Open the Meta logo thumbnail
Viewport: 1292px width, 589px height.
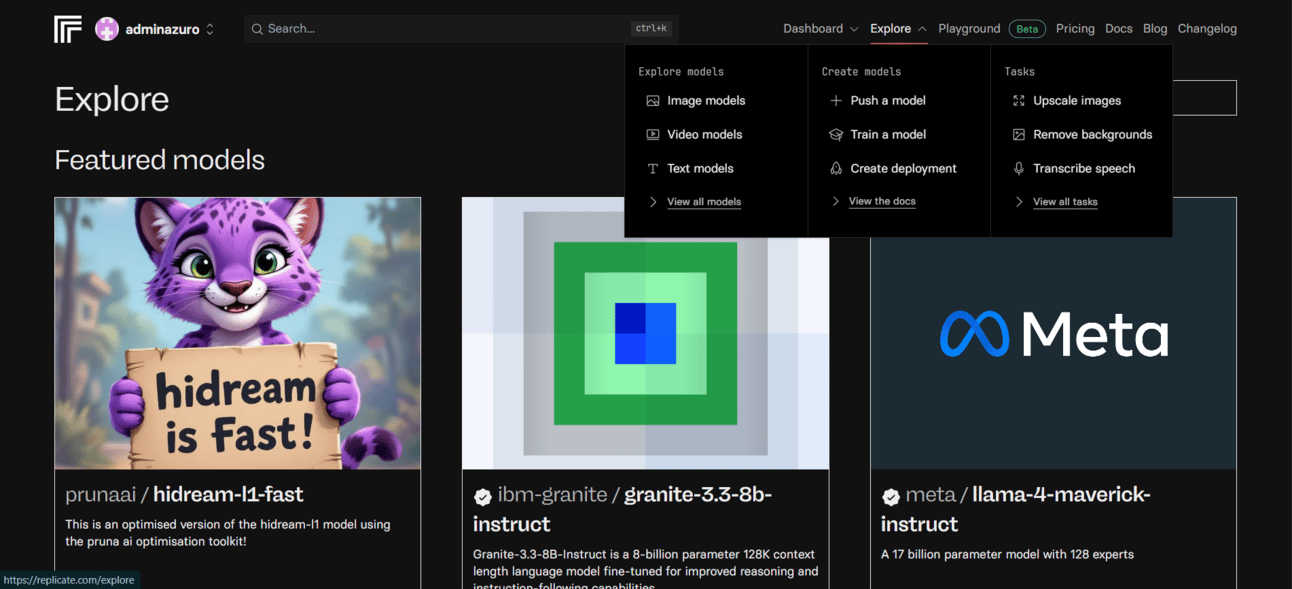(1053, 333)
